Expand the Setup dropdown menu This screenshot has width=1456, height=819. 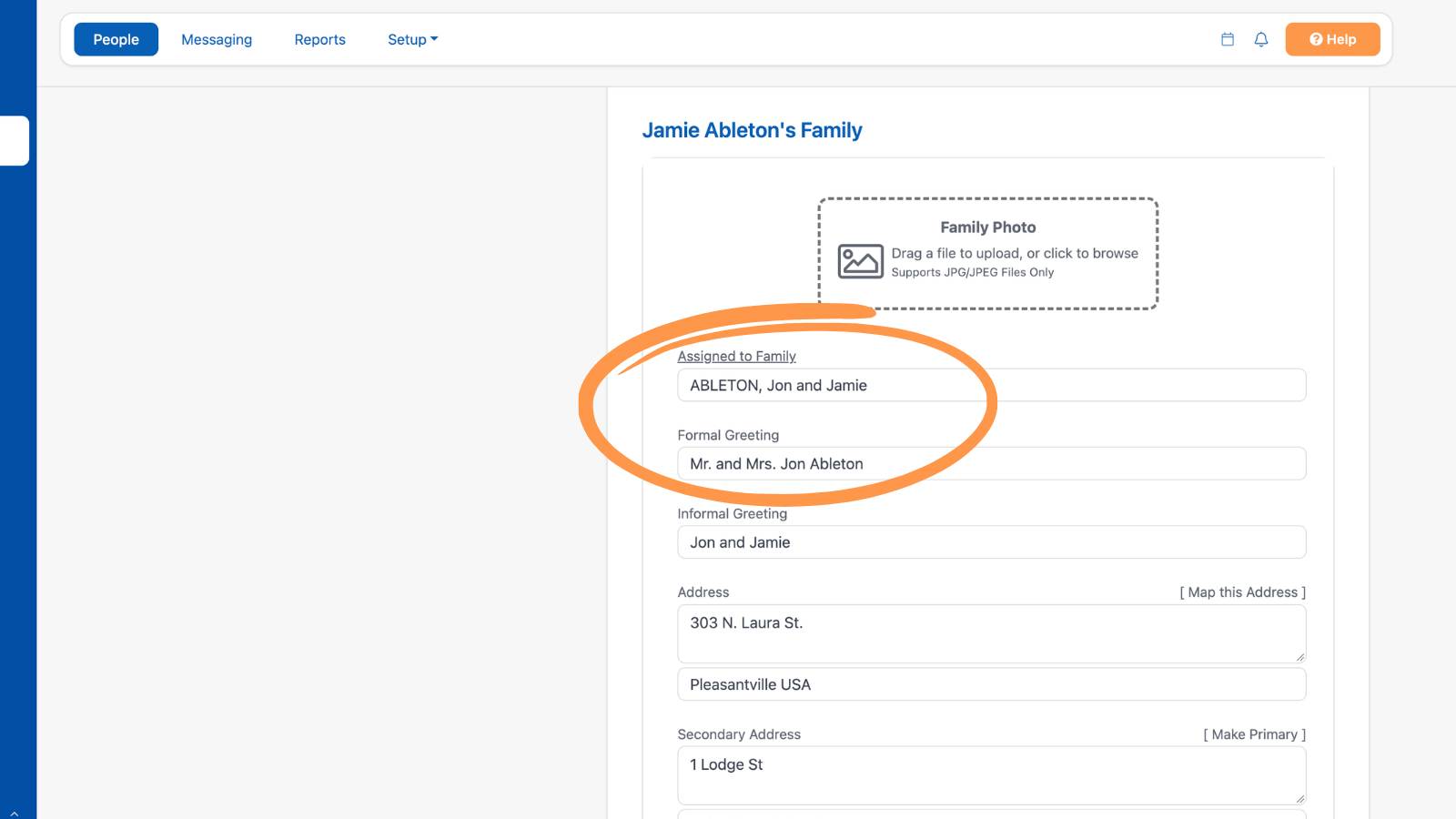pos(412,39)
